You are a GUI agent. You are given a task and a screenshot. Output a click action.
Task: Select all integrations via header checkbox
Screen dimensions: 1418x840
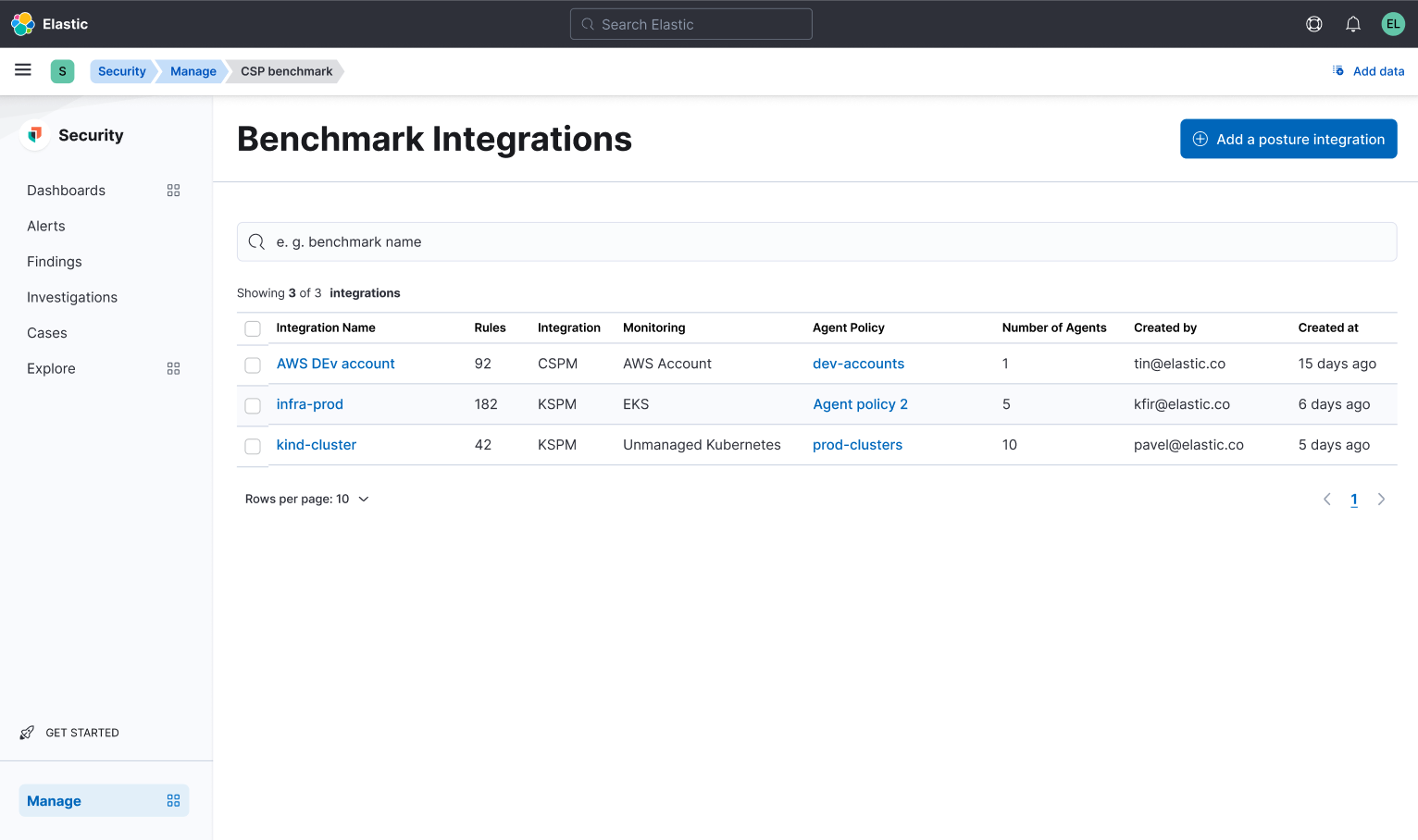[x=253, y=327]
